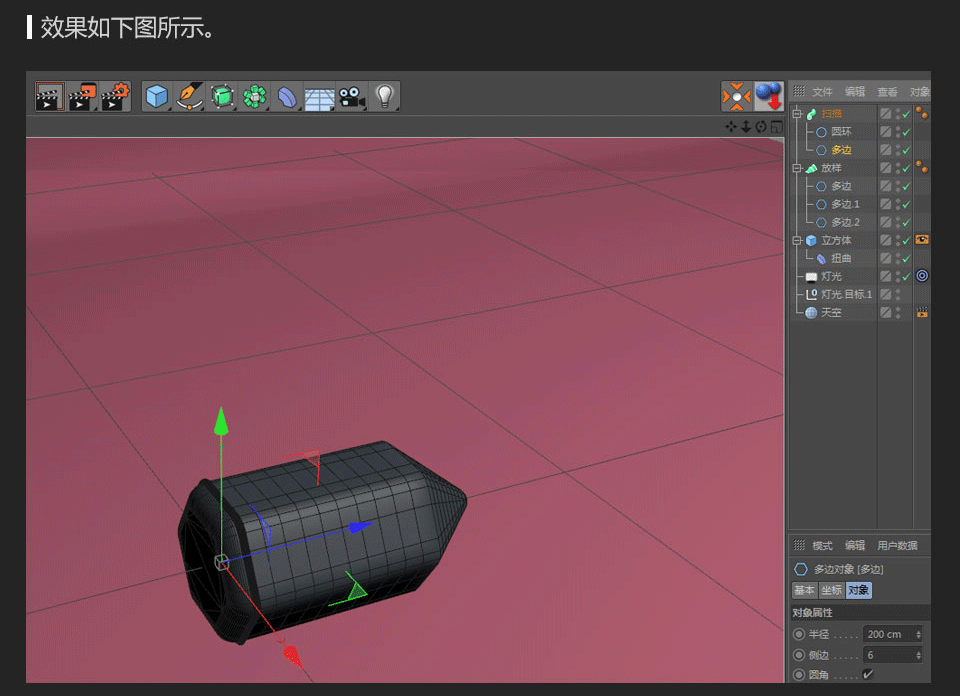Collapse the 扫描 hierarchy expander

pyautogui.click(x=796, y=114)
